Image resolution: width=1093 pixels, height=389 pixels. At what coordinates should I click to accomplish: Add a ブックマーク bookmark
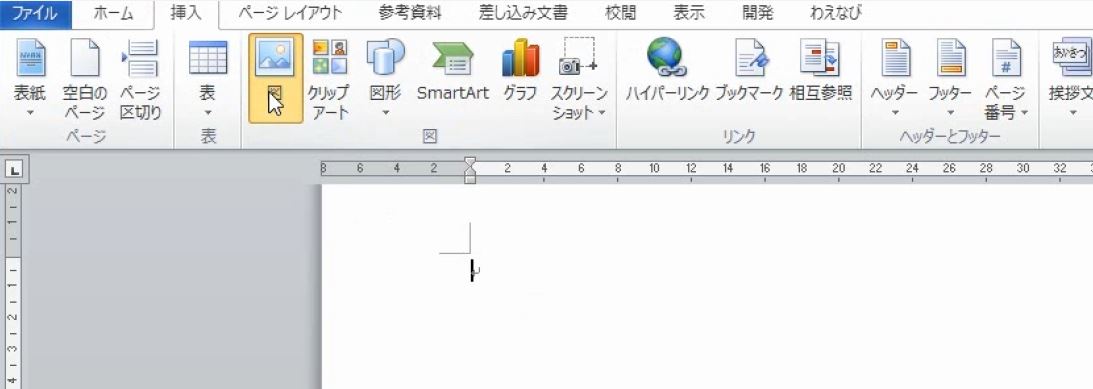(750, 70)
